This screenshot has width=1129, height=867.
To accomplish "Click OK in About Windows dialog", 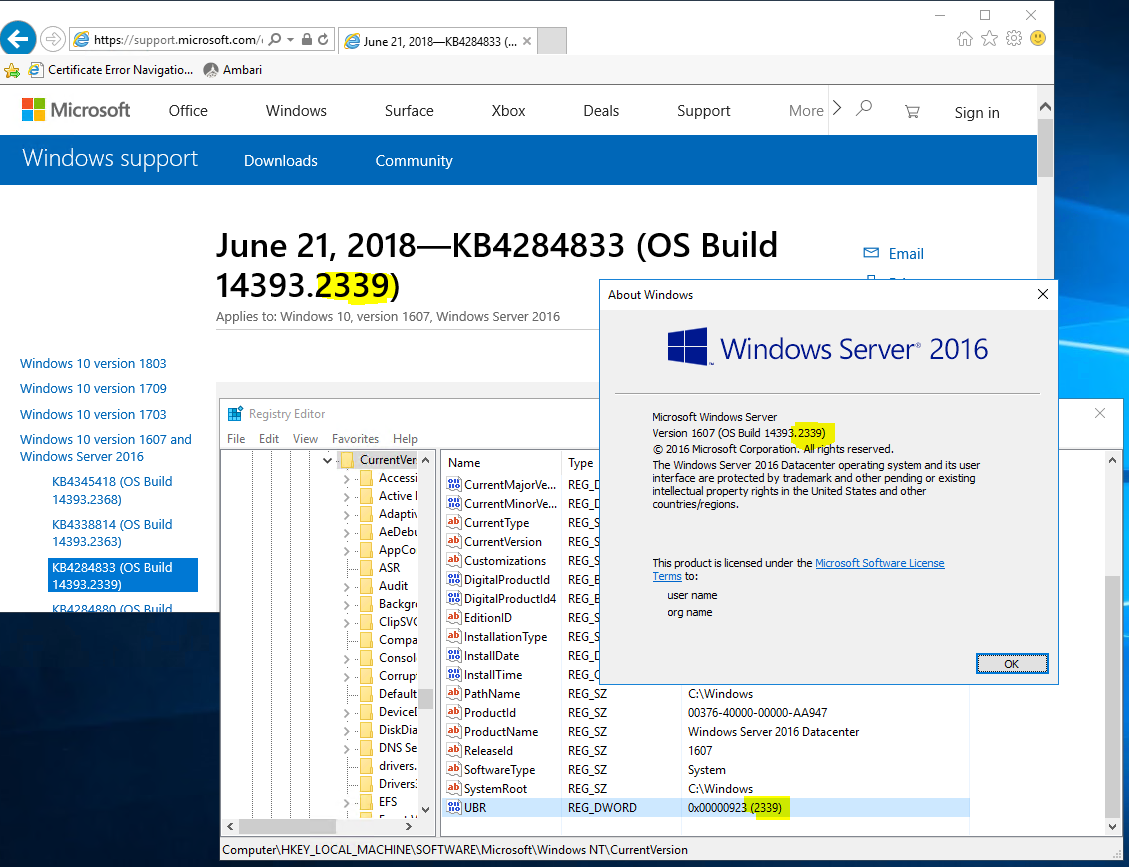I will tap(1012, 664).
